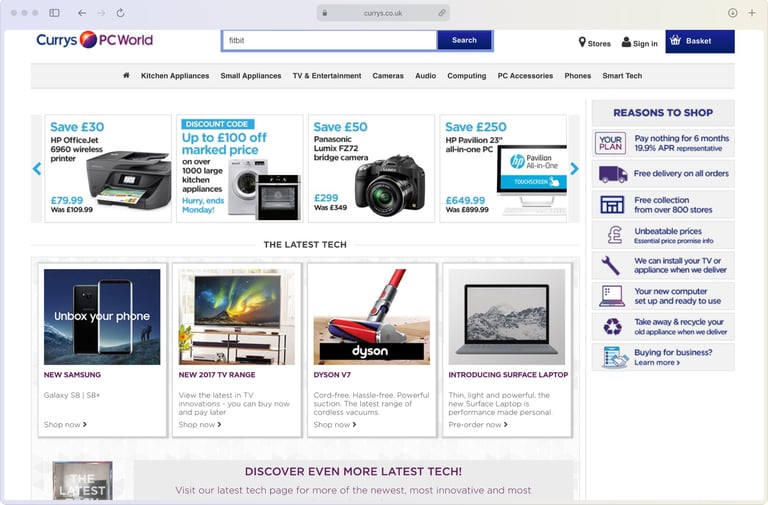Show next deals with right carousel arrow

pos(574,169)
